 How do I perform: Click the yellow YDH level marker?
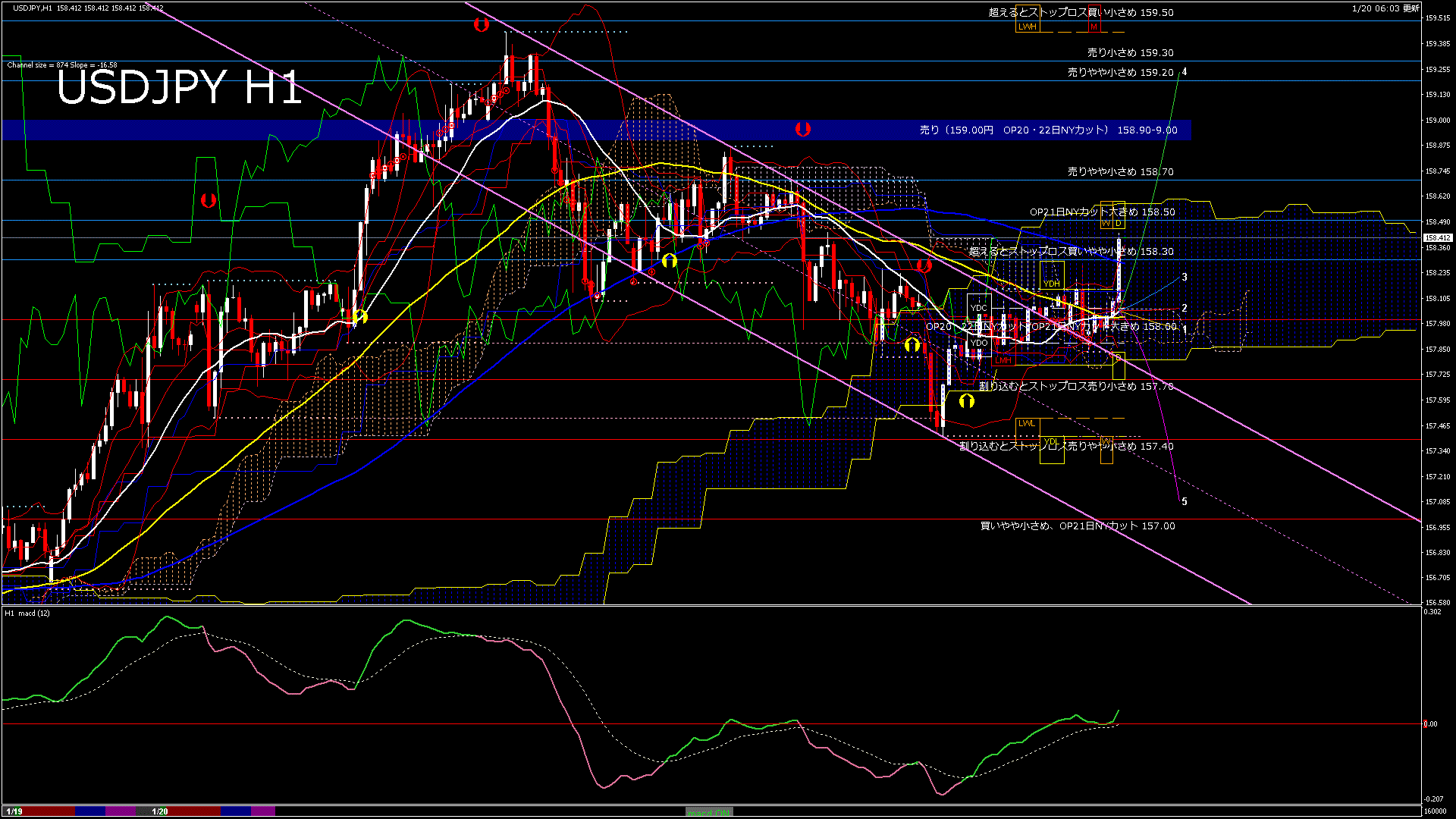1051,284
